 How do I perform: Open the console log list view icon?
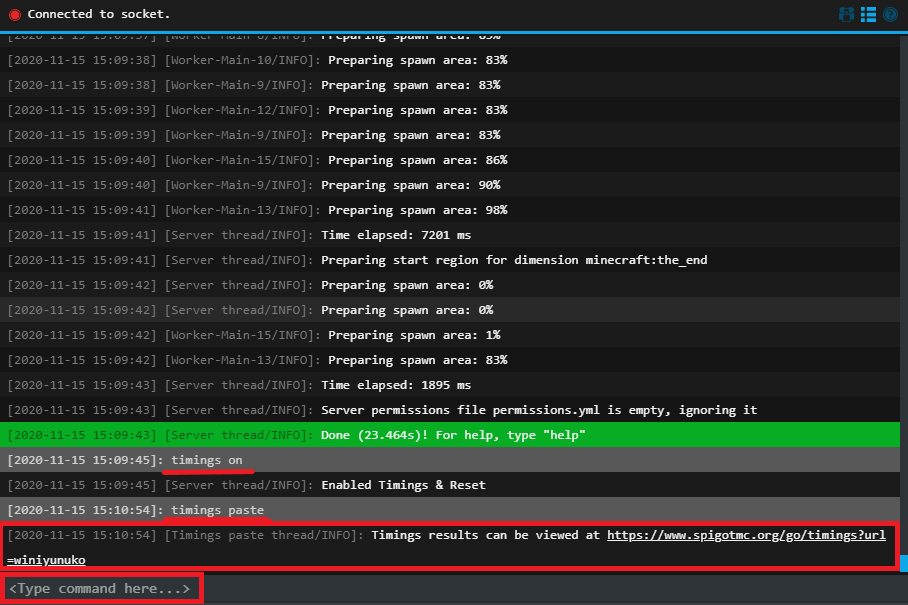point(868,14)
